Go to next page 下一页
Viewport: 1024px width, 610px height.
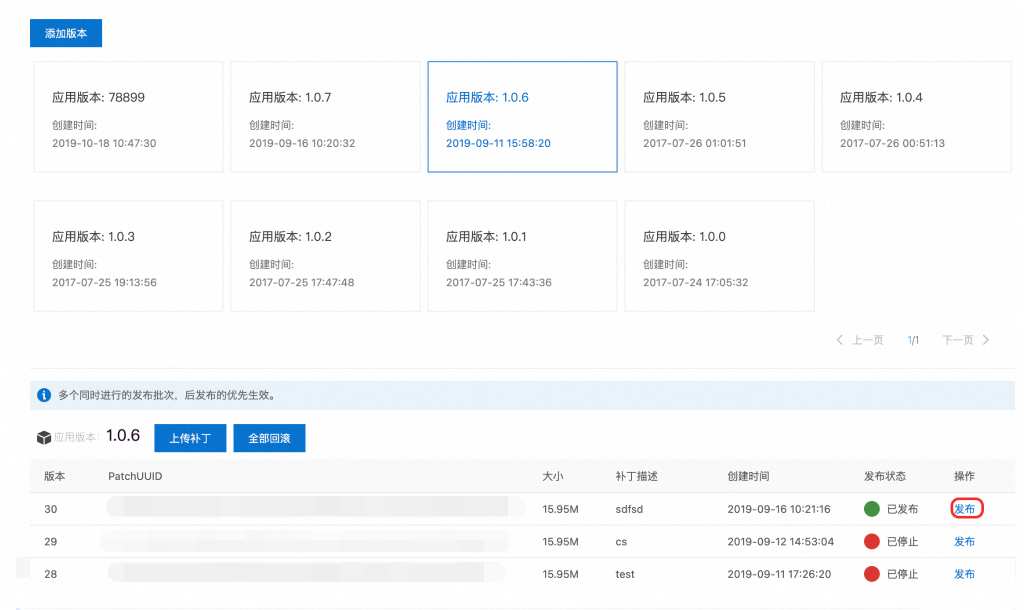click(x=957, y=340)
